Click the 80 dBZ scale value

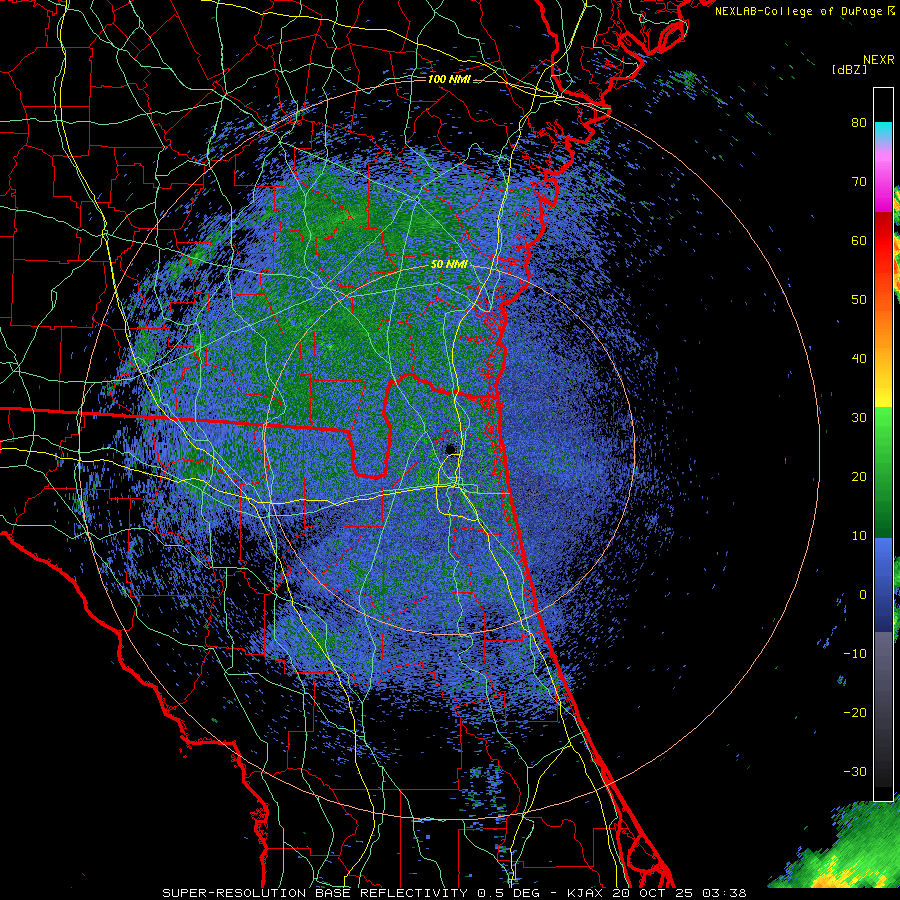[x=859, y=123]
